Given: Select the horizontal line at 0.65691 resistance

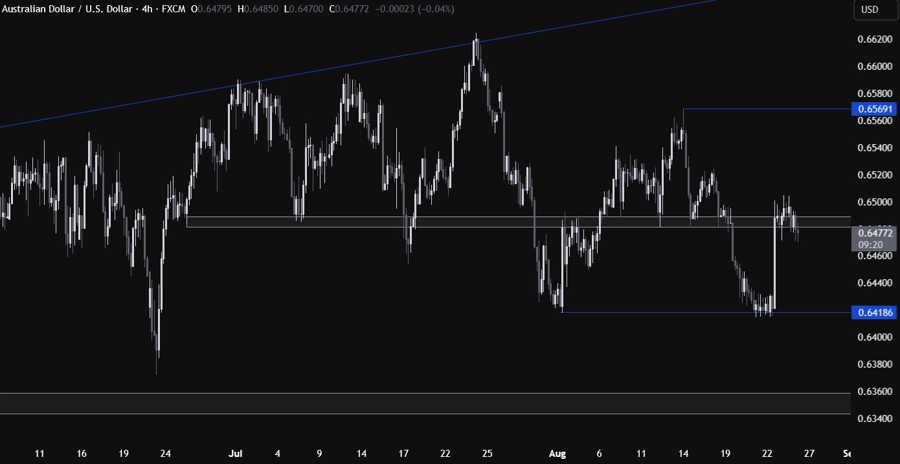Looking at the screenshot, I should [x=760, y=108].
